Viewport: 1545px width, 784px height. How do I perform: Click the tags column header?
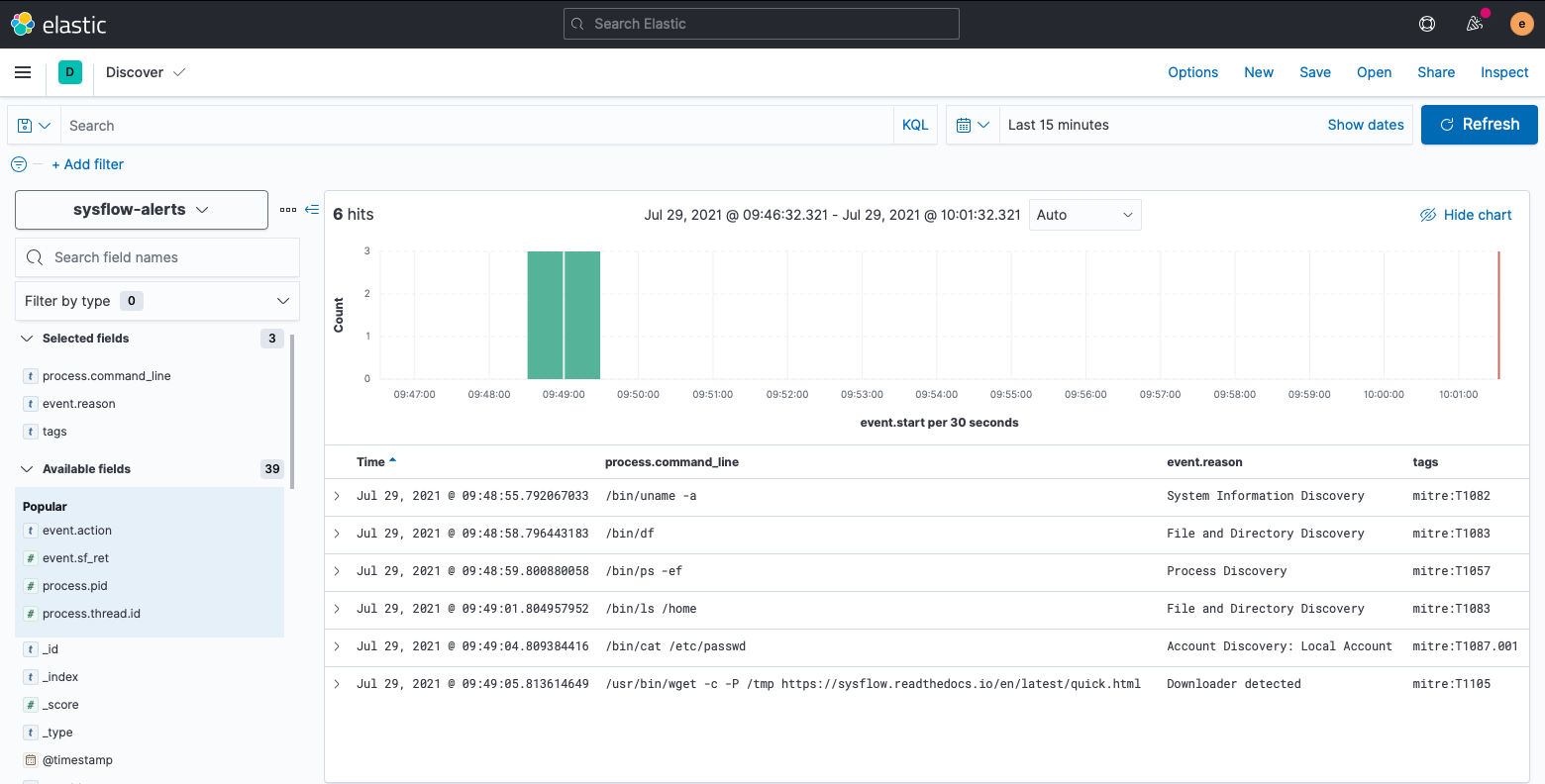click(1425, 462)
